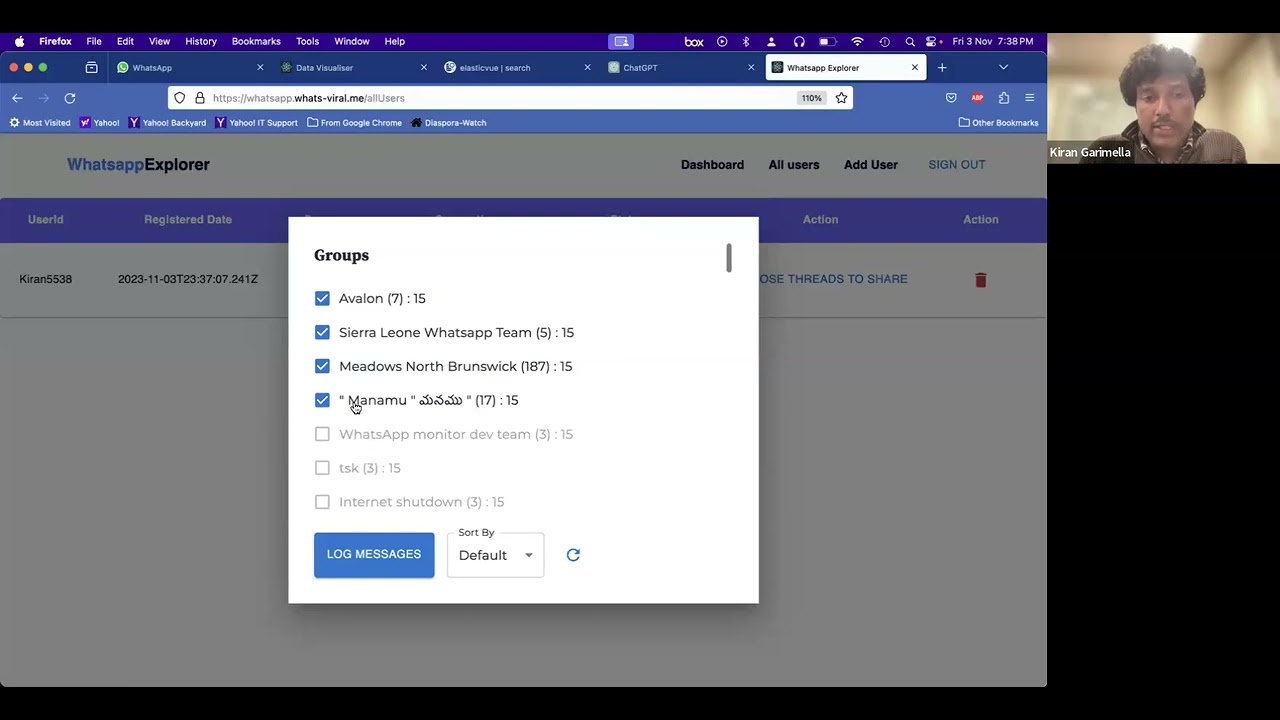Image resolution: width=1280 pixels, height=720 pixels.
Task: Open the From Google Chrome bookmarks folder
Action: [354, 123]
